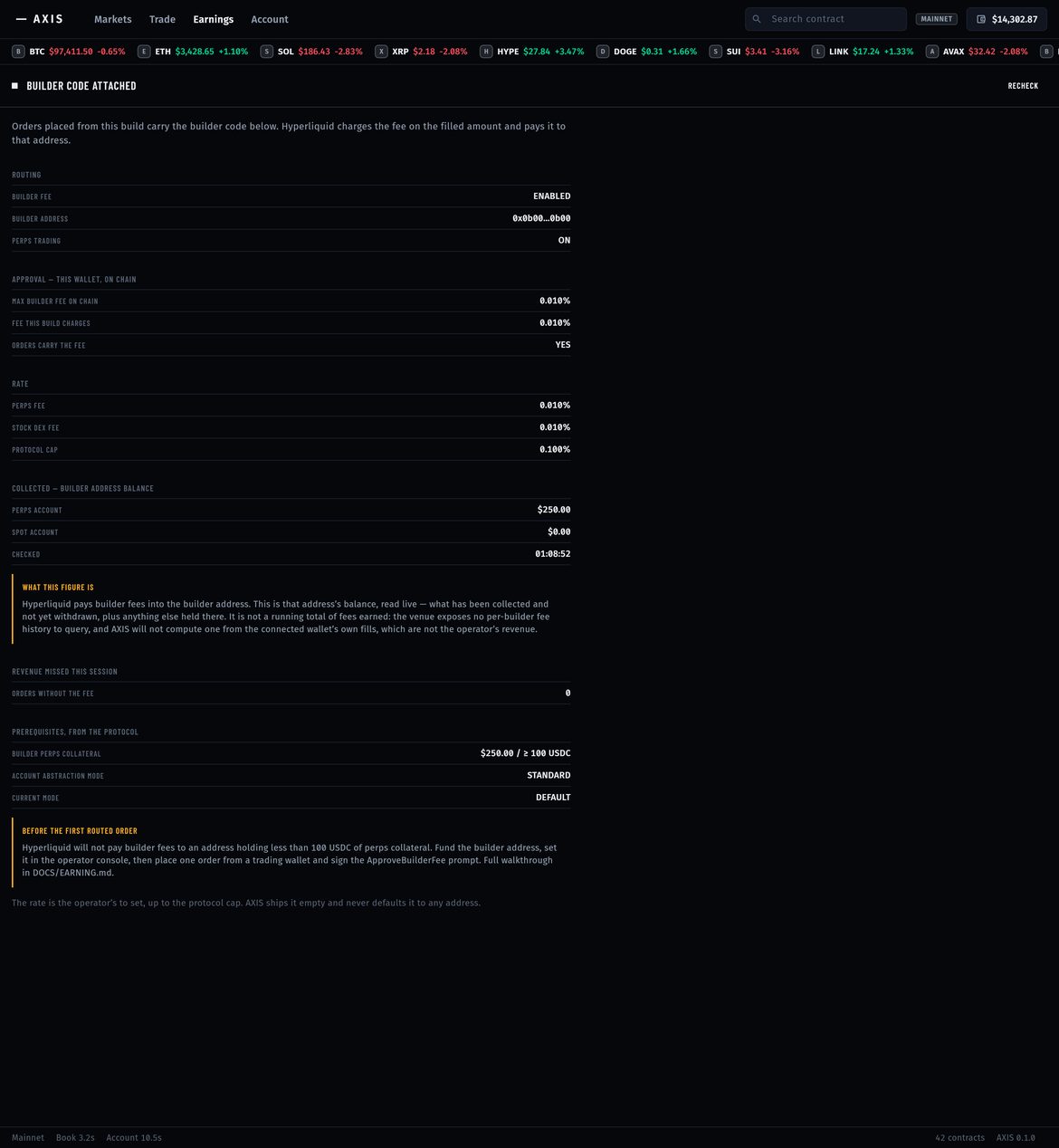Select the LINK $17.24 price
Viewport: 1059px width, 1148px height.
tap(866, 52)
